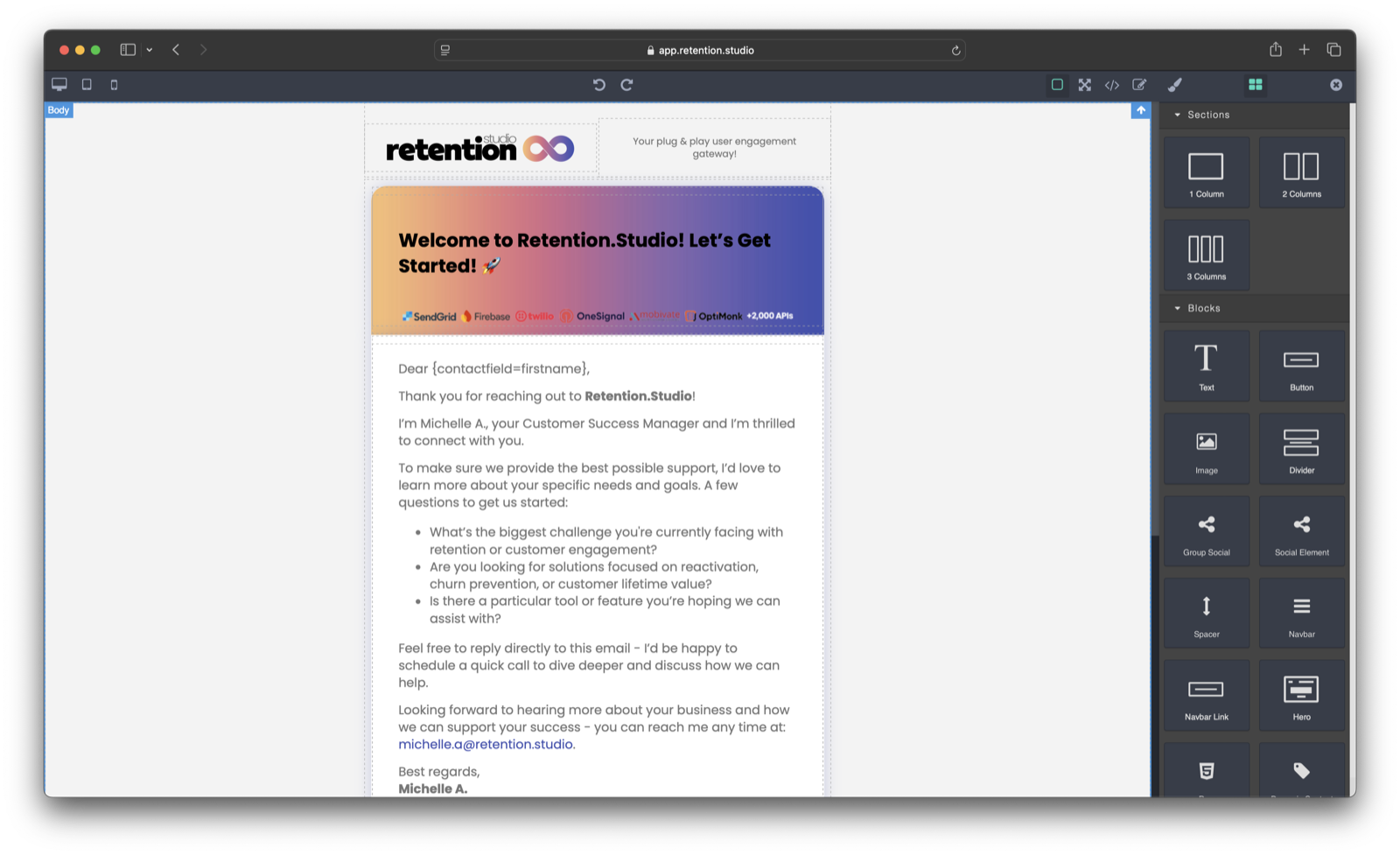Select the tag icon block
1400x855 pixels.
point(1302,770)
